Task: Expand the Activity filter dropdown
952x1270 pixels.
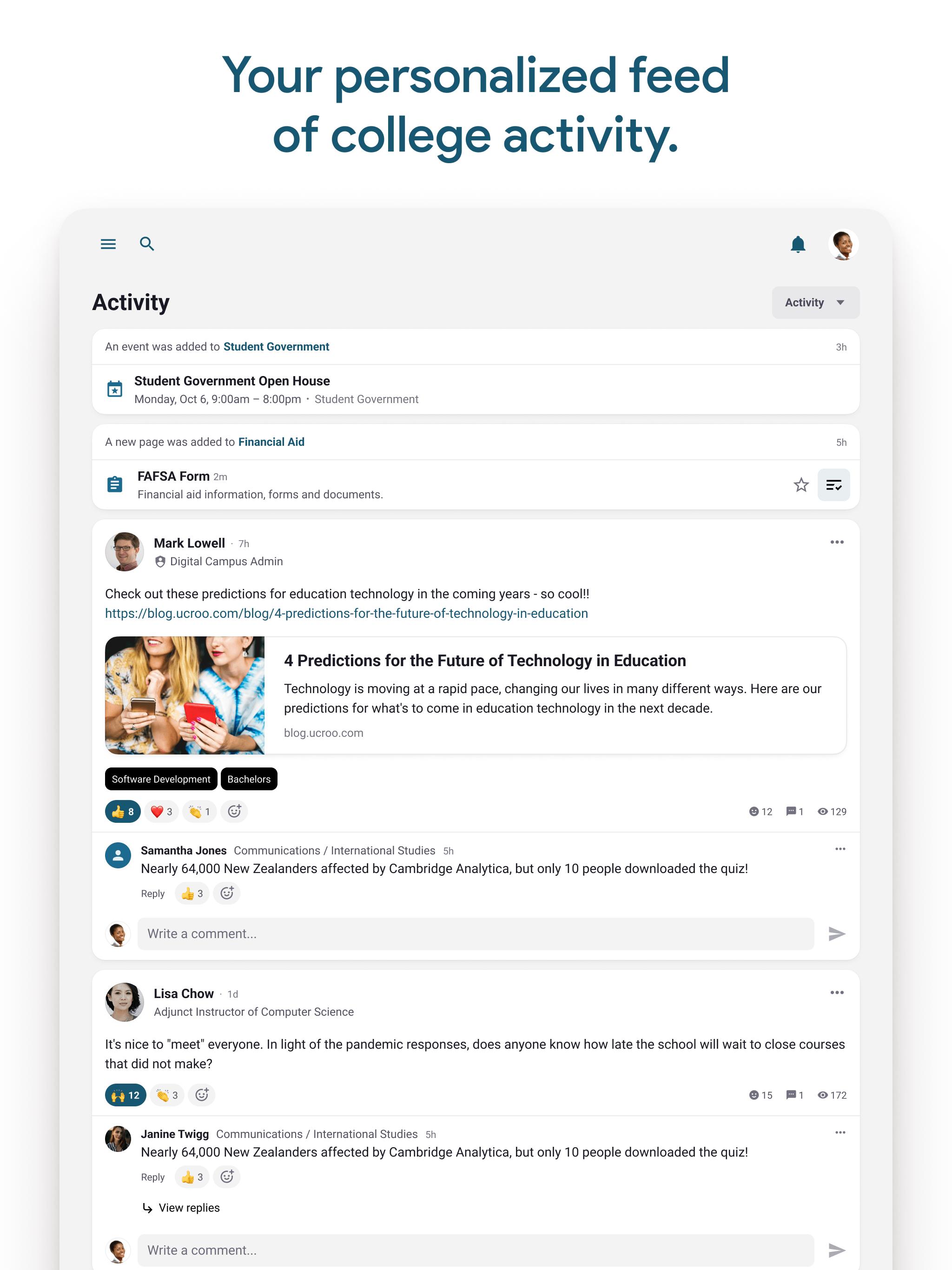Action: 815,303
